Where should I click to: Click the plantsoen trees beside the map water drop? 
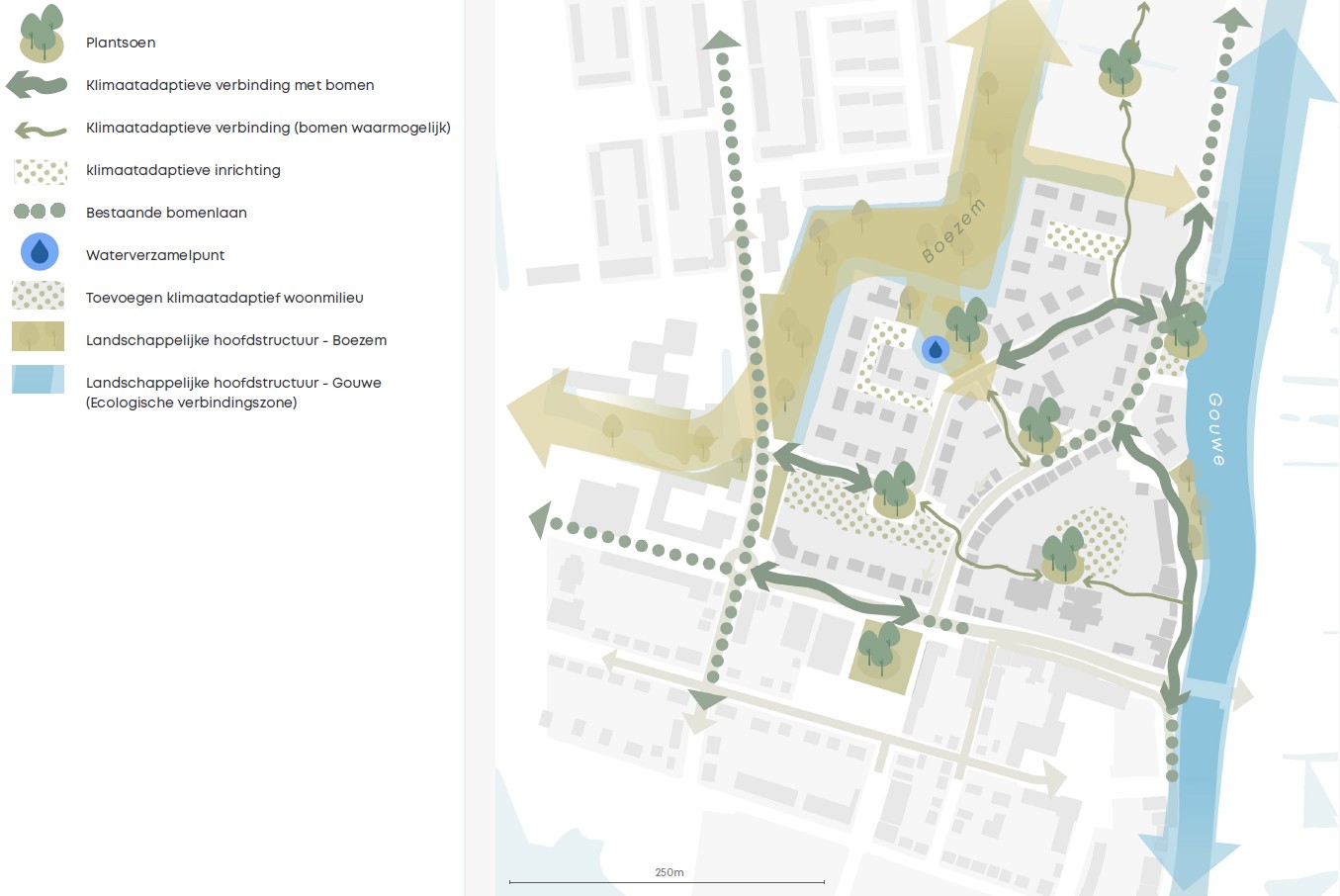tap(967, 326)
